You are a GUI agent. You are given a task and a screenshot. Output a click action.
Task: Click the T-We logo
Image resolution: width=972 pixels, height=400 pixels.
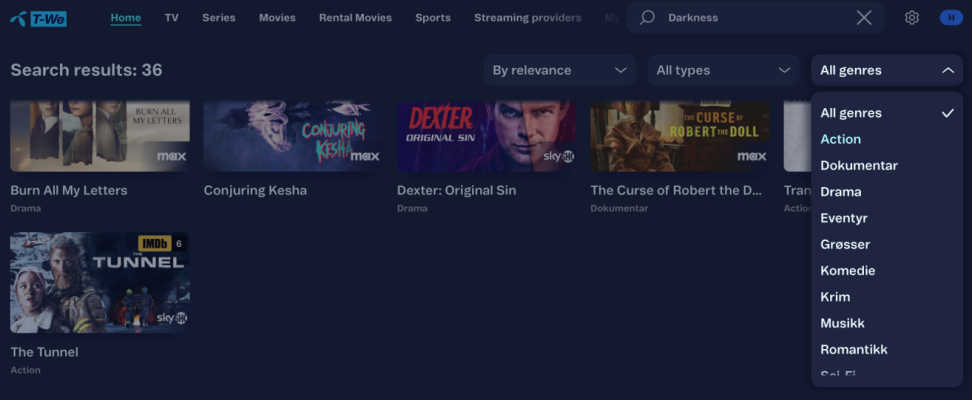pos(38,18)
